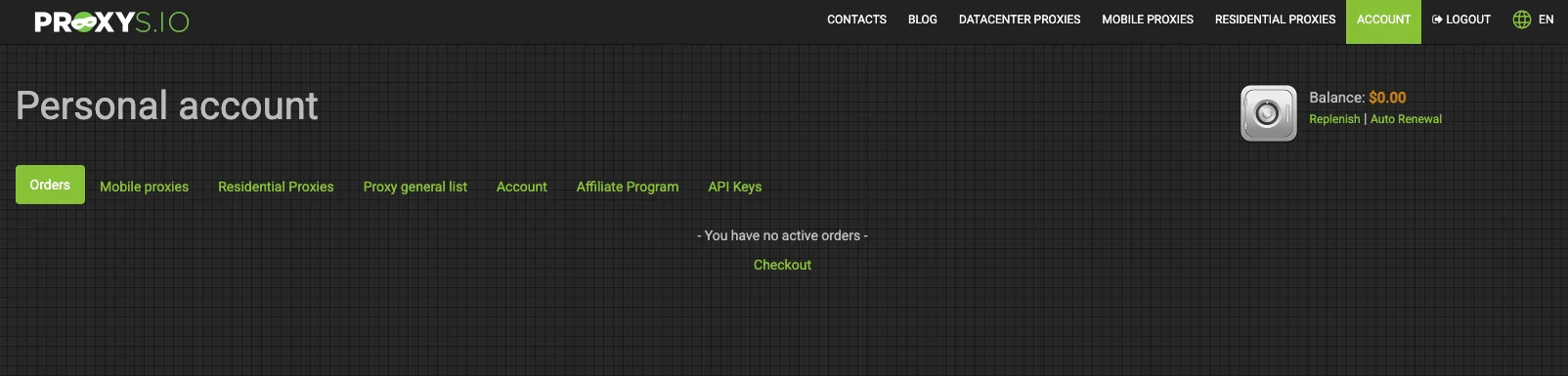Switch to the Residential Proxies tab
Screen dimensions: 1568x376
point(276,187)
